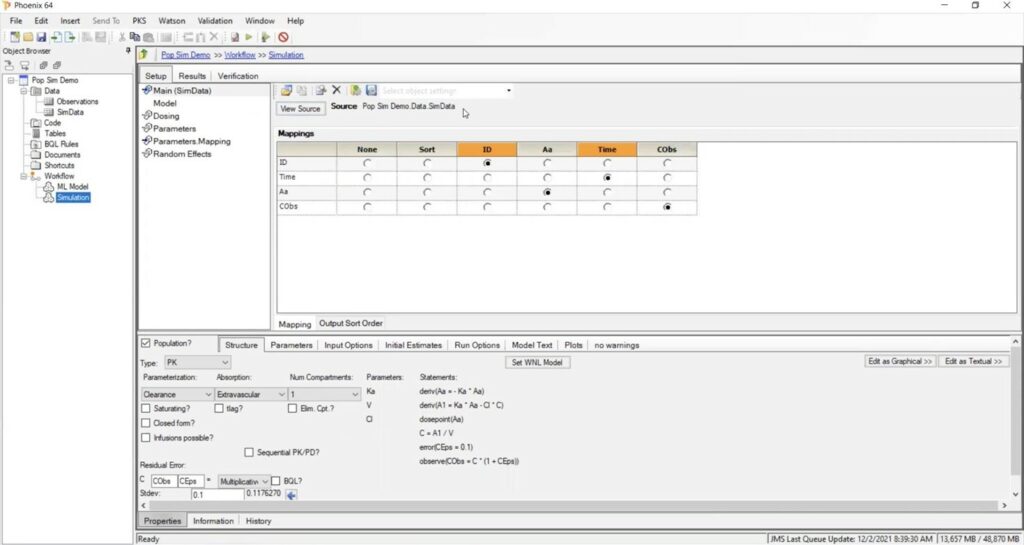Open the File menu
Image resolution: width=1024 pixels, height=545 pixels.
click(x=16, y=21)
